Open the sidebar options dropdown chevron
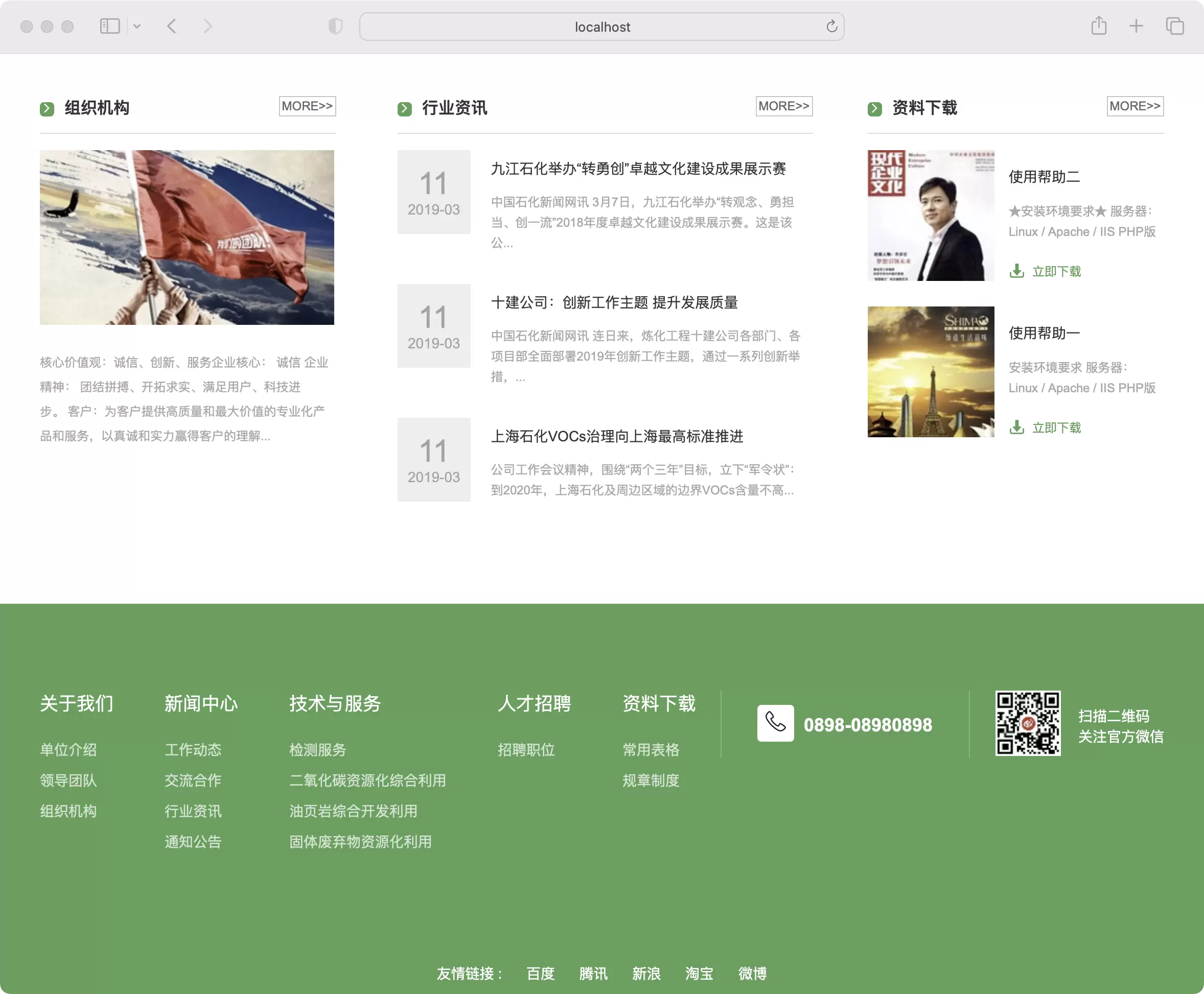The image size is (1204, 994). pyautogui.click(x=137, y=27)
